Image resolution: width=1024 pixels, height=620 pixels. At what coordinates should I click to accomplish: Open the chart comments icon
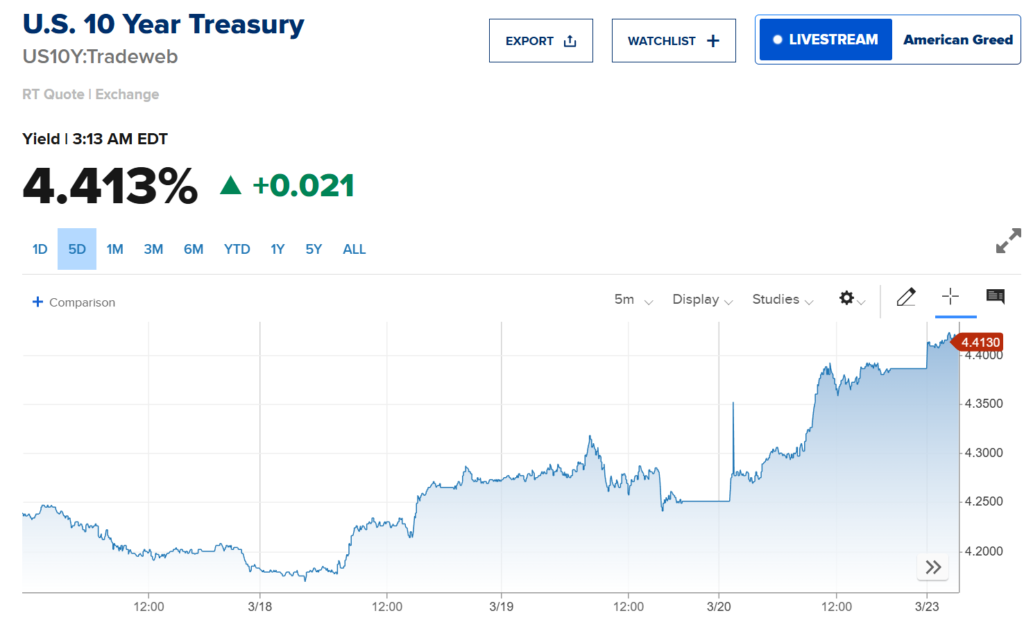[995, 297]
